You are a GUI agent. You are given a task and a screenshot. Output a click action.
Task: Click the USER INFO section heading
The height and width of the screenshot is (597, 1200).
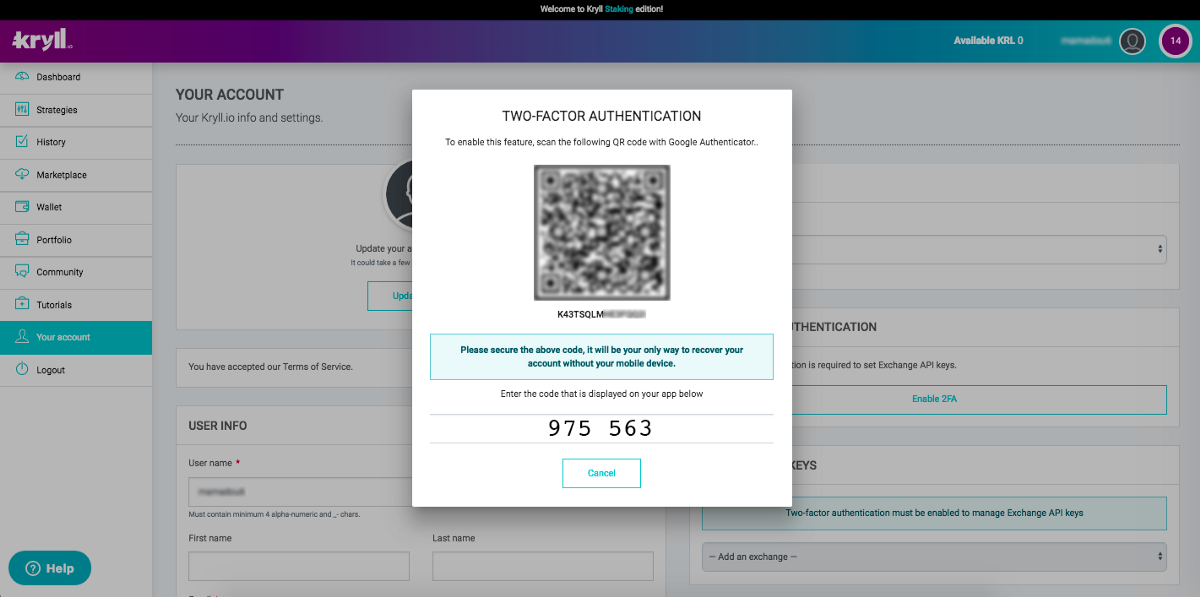[x=218, y=426]
